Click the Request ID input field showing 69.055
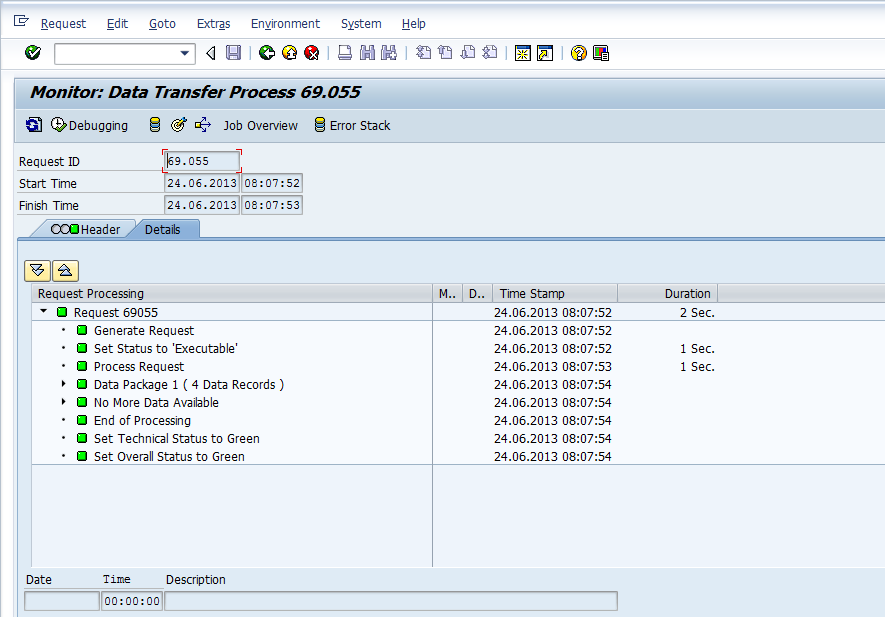Viewport: 885px width, 617px height. 202,160
